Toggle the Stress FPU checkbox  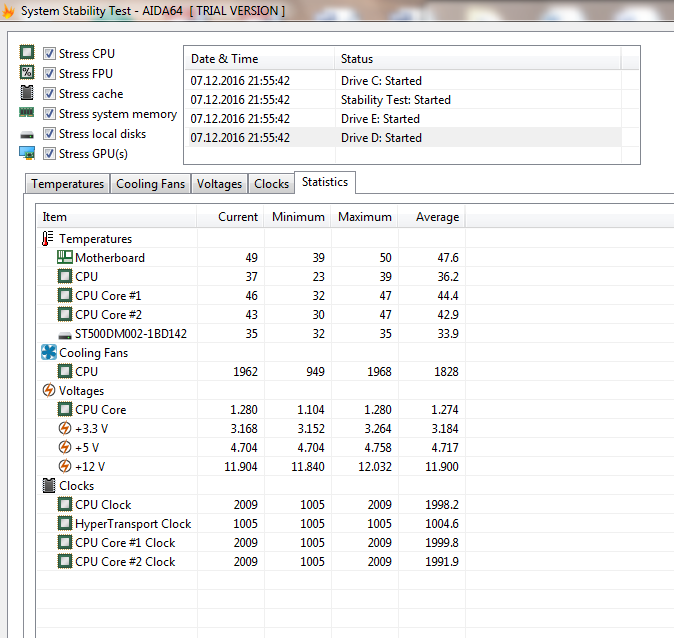(x=49, y=73)
